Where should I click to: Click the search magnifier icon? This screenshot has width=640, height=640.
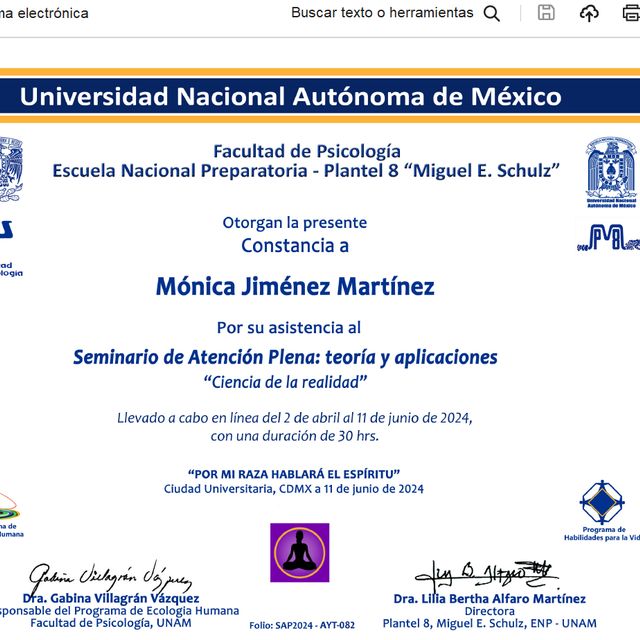pos(491,13)
